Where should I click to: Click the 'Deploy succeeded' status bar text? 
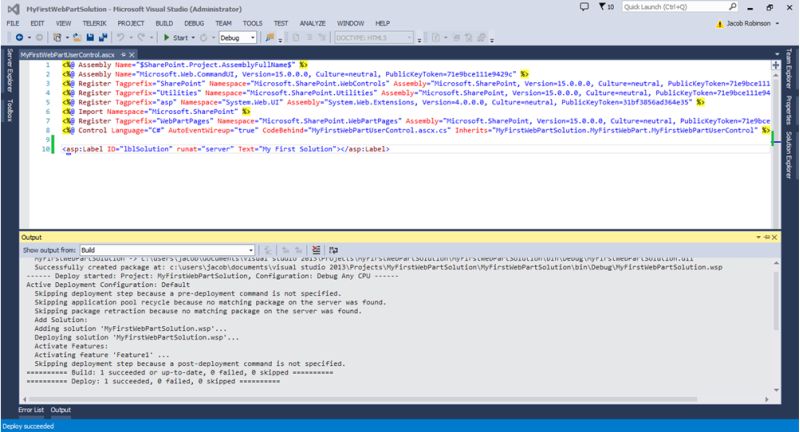28,426
